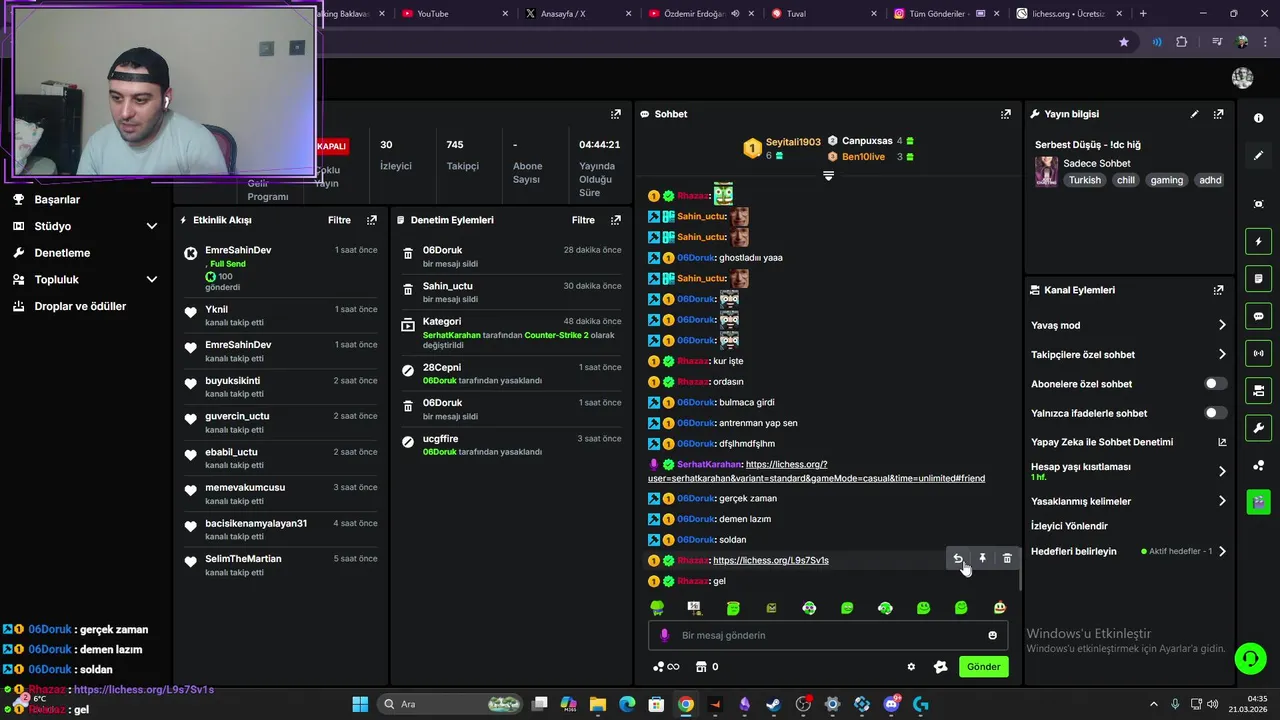
Task: Click the chat panel scrollbar
Action: point(1019,570)
